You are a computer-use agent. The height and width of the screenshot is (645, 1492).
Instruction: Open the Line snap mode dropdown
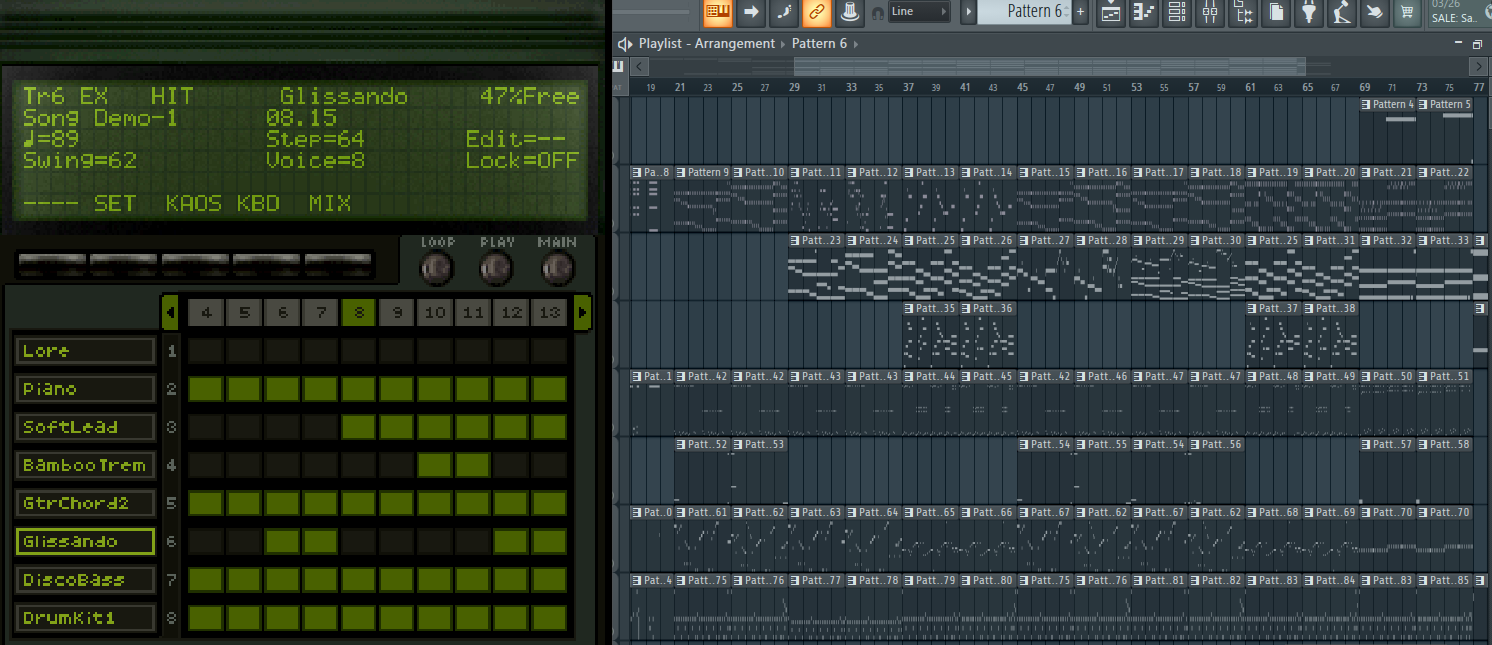919,12
